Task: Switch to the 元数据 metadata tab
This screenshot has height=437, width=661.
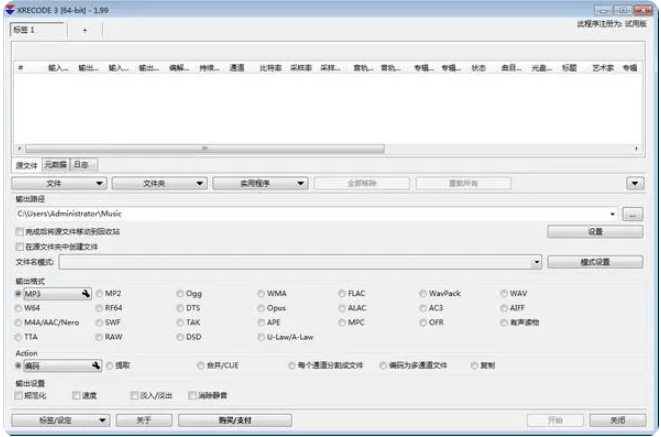Action: coord(56,164)
